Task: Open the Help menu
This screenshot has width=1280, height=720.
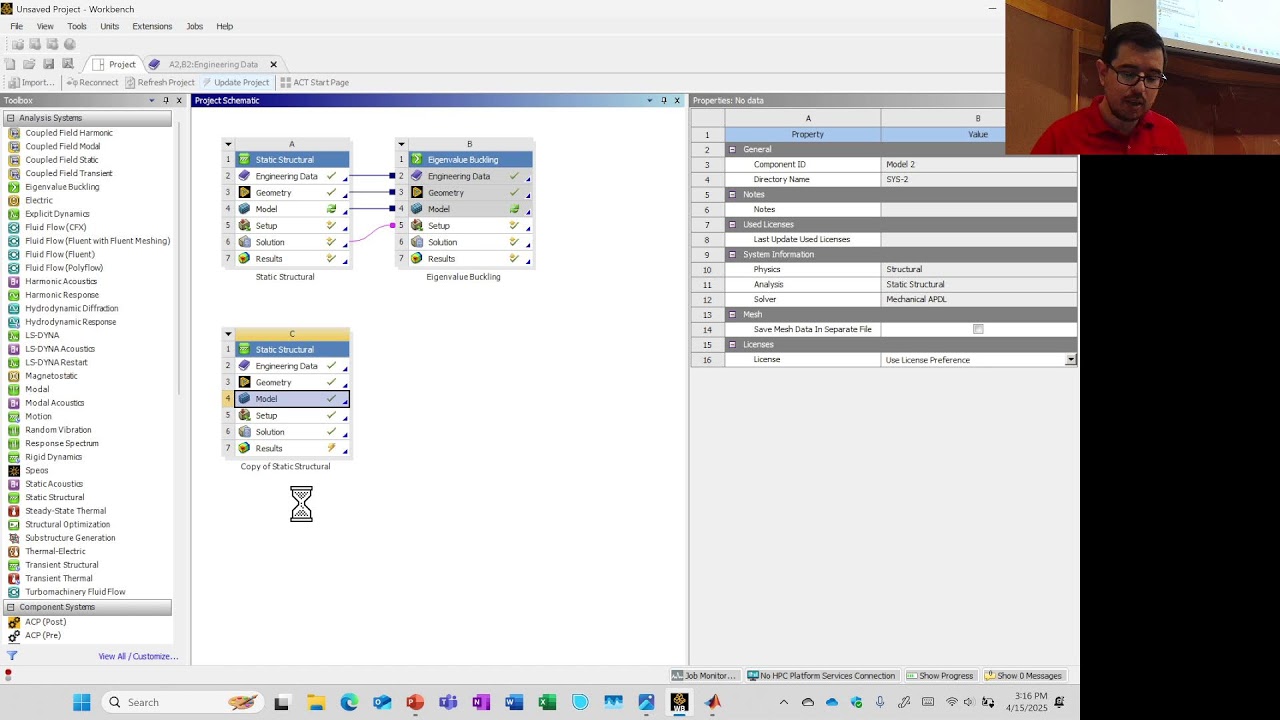Action: click(x=224, y=26)
